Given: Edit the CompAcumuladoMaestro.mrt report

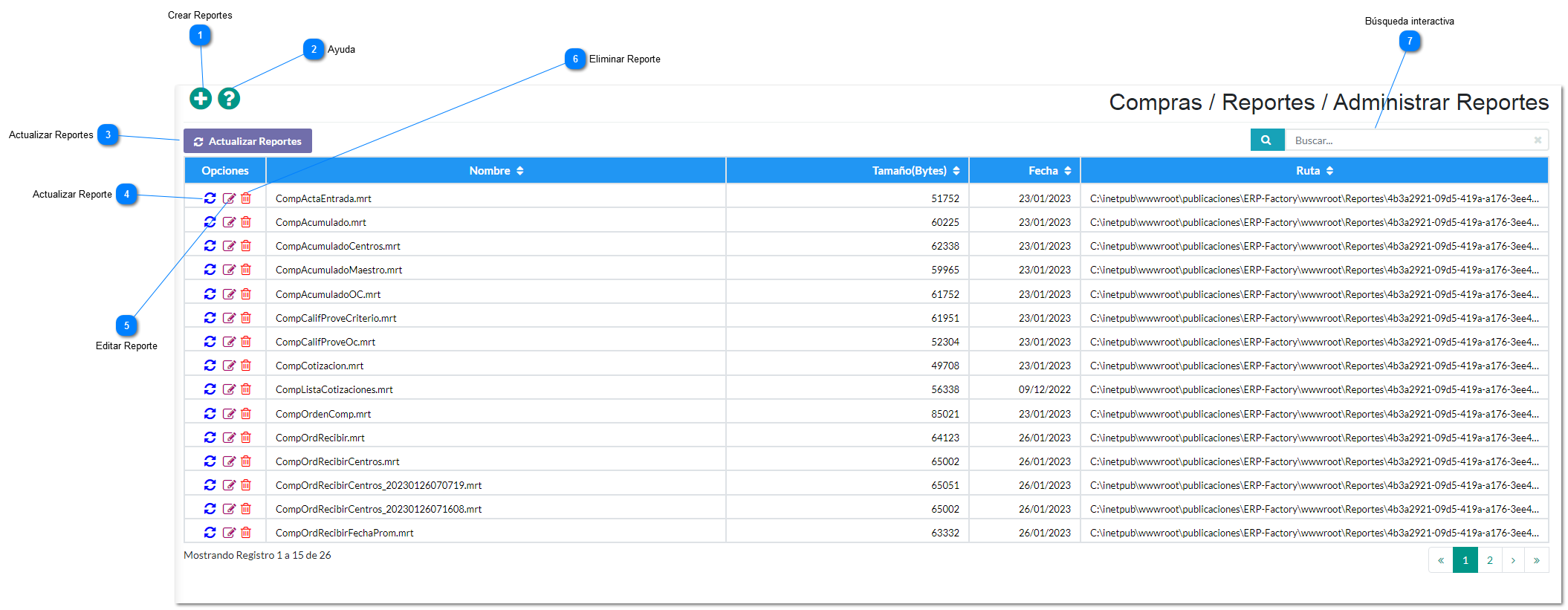Looking at the screenshot, I should point(229,270).
